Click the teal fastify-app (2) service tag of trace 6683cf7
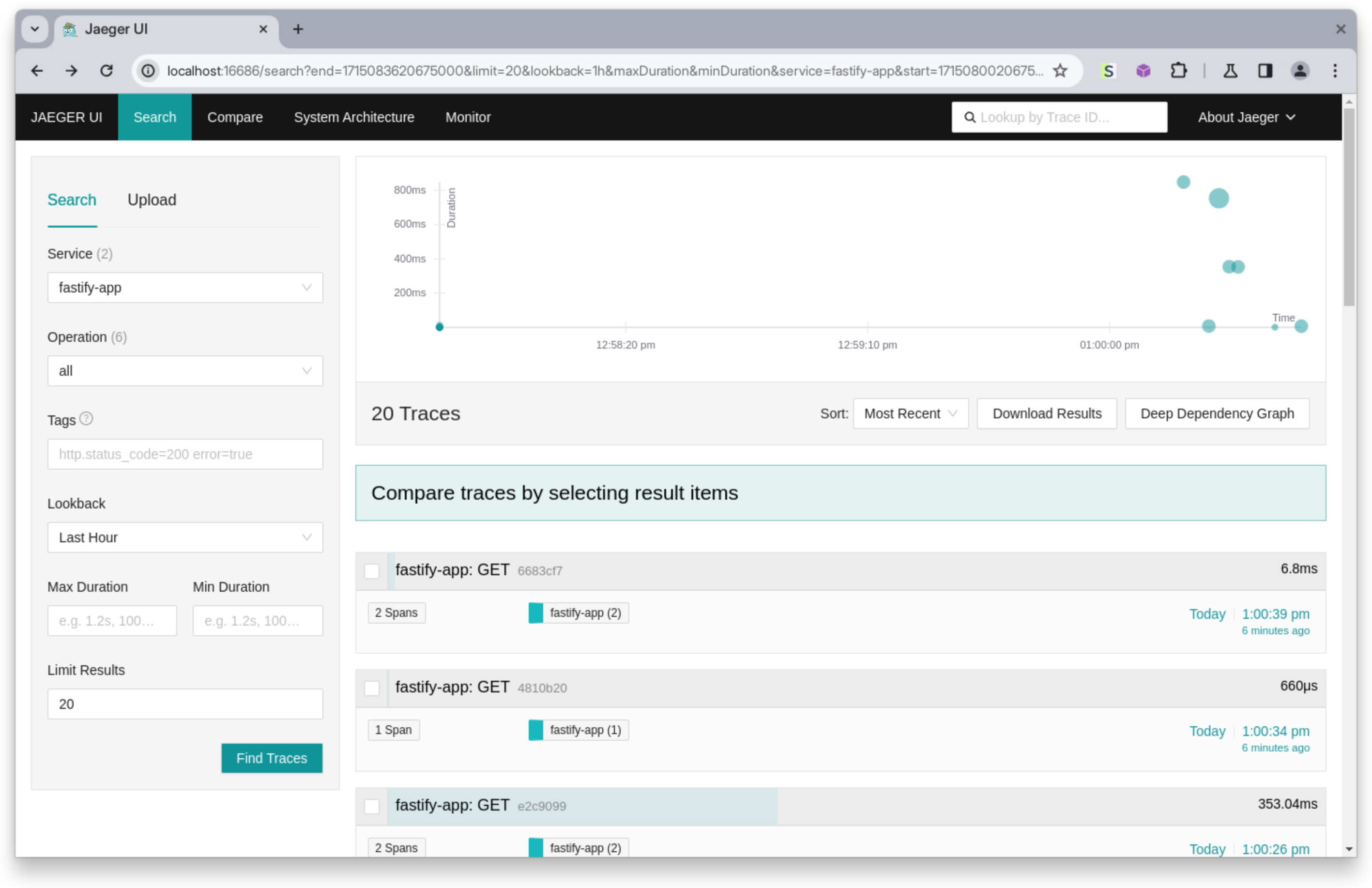The width and height of the screenshot is (1372, 888). pos(578,612)
